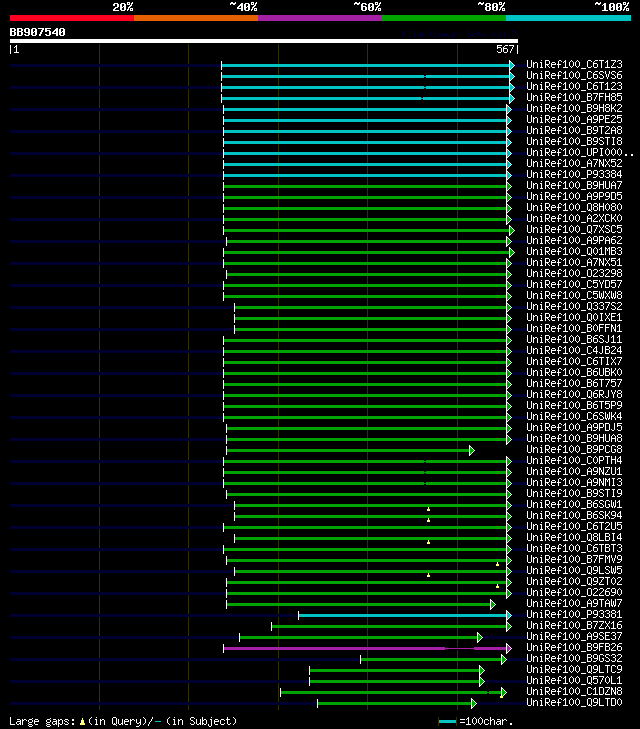
Task: Click the cyan ~100% legend segment
Action: point(568,18)
